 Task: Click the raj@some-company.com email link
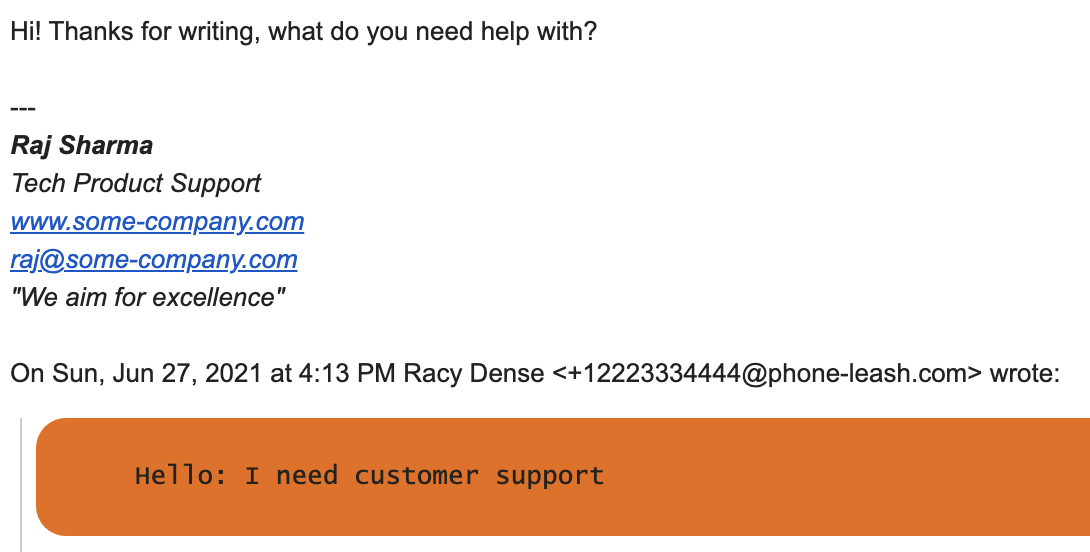click(x=154, y=259)
